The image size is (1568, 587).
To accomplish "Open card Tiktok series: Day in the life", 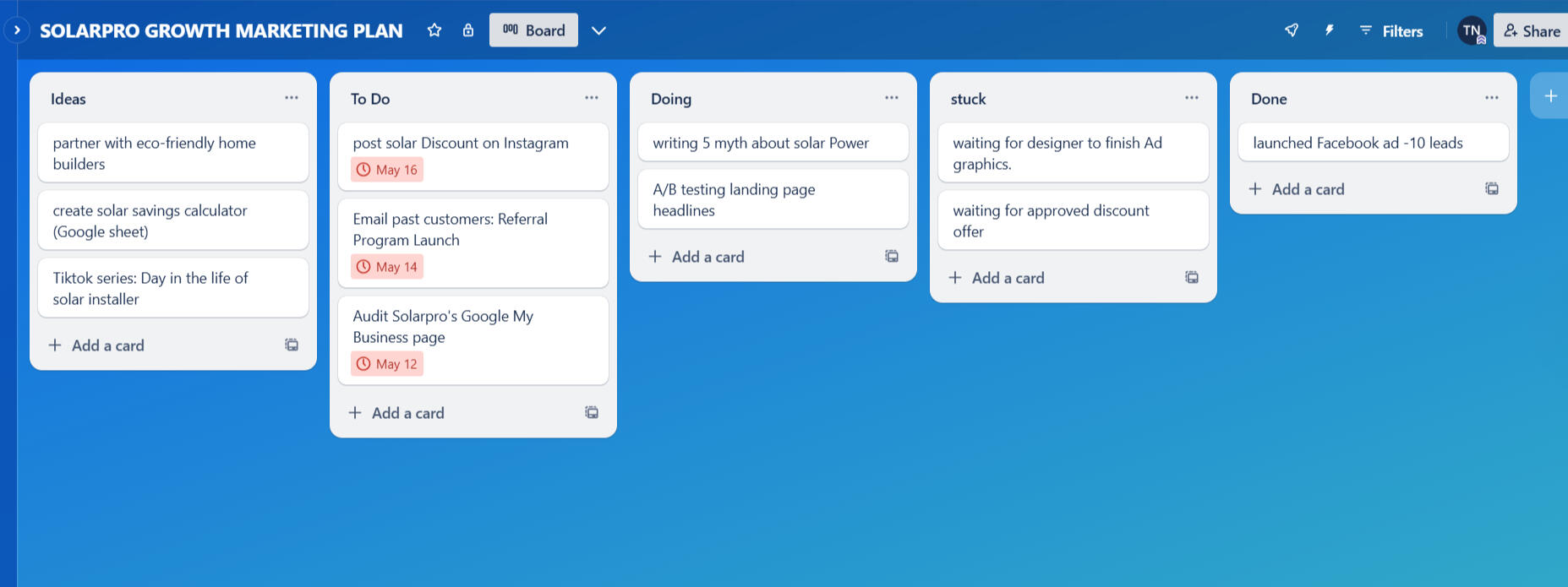I will click(x=173, y=288).
